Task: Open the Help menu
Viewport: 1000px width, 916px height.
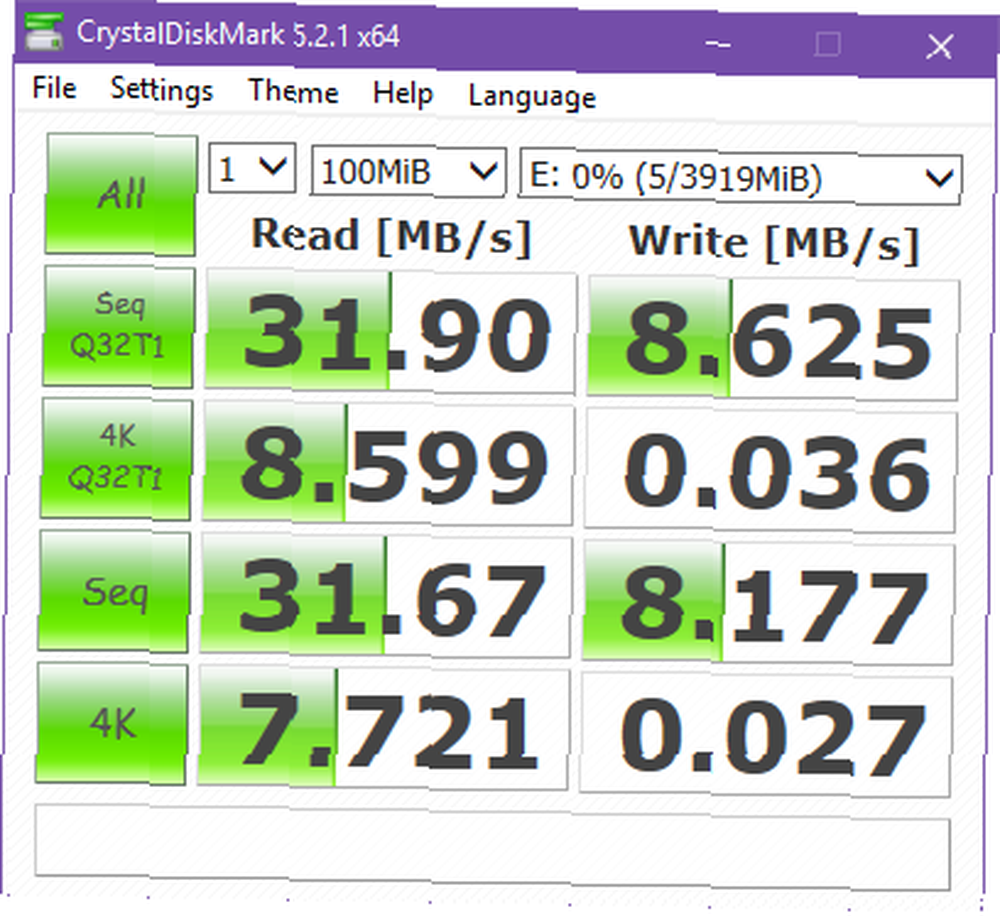Action: pyautogui.click(x=402, y=94)
